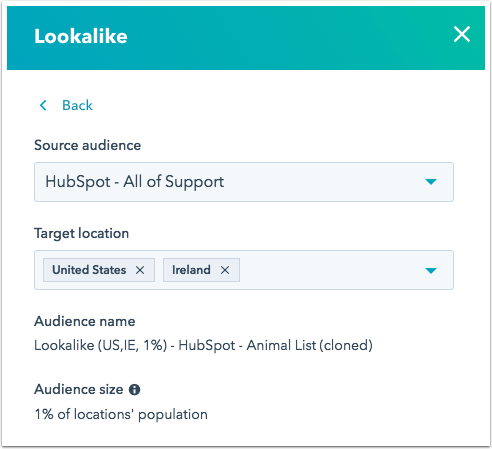Show the Audience size info tooltip icon
The height and width of the screenshot is (449, 492).
pos(134,389)
